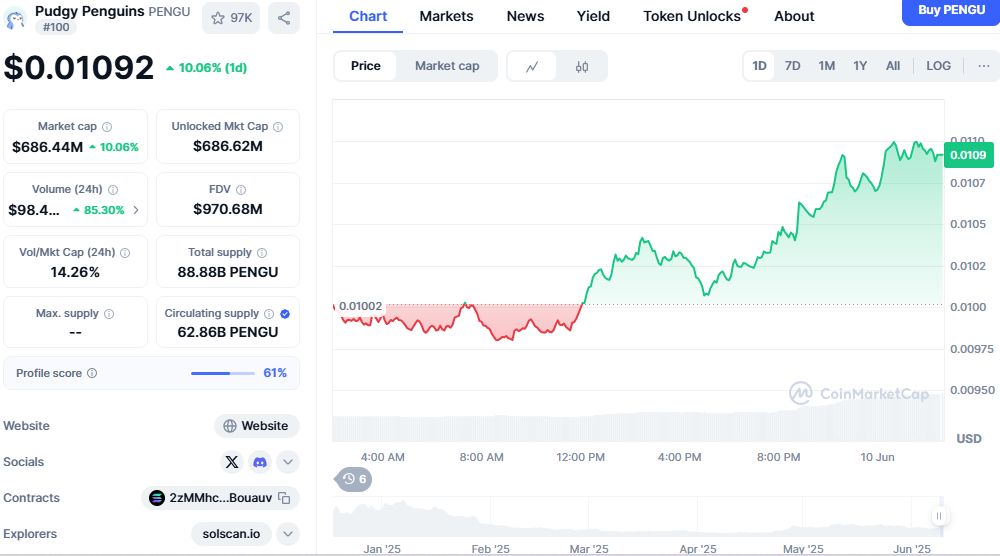The width and height of the screenshot is (1000, 556).
Task: Expand the Socials dropdown chevron
Action: [x=288, y=462]
